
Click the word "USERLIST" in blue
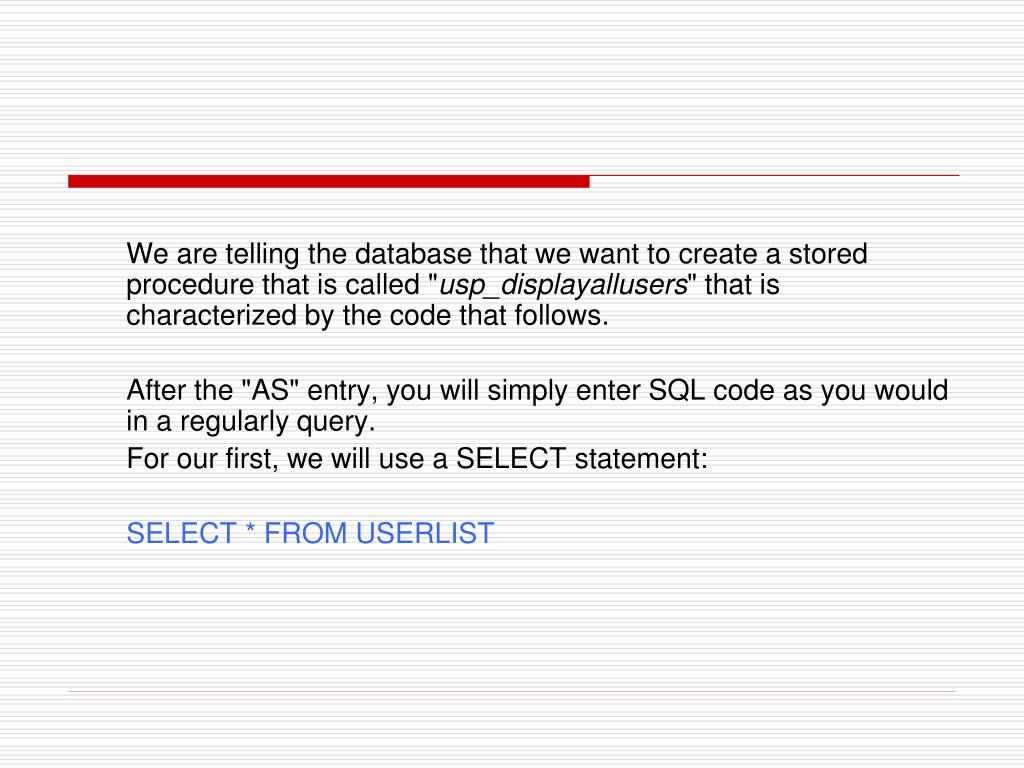(x=424, y=533)
